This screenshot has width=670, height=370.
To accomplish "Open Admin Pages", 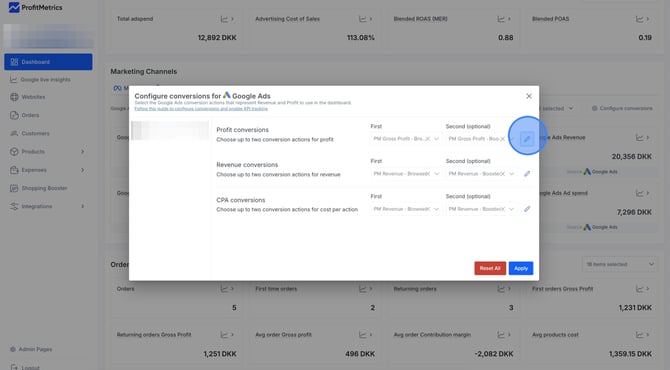I will click(x=31, y=349).
